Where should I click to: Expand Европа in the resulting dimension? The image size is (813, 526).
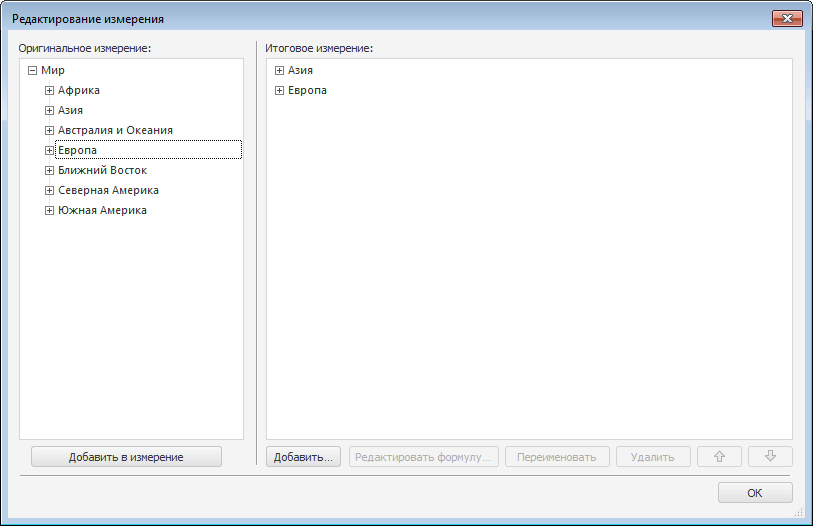279,90
